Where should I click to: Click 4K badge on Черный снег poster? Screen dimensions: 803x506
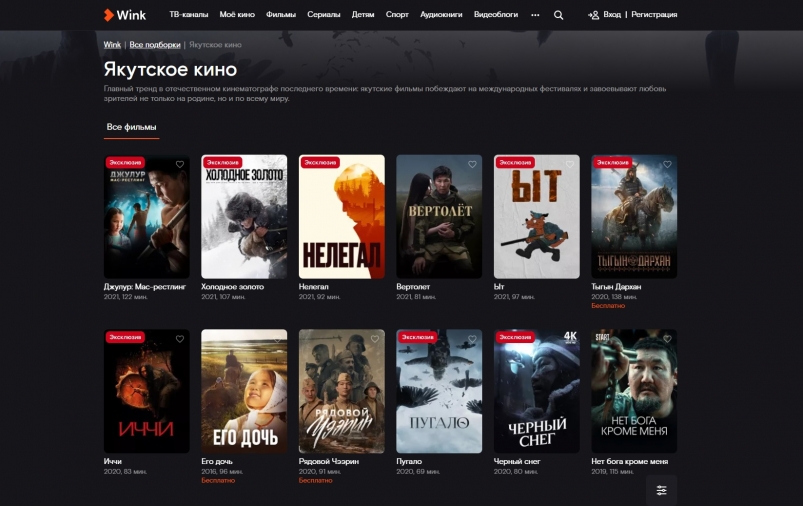[570, 336]
